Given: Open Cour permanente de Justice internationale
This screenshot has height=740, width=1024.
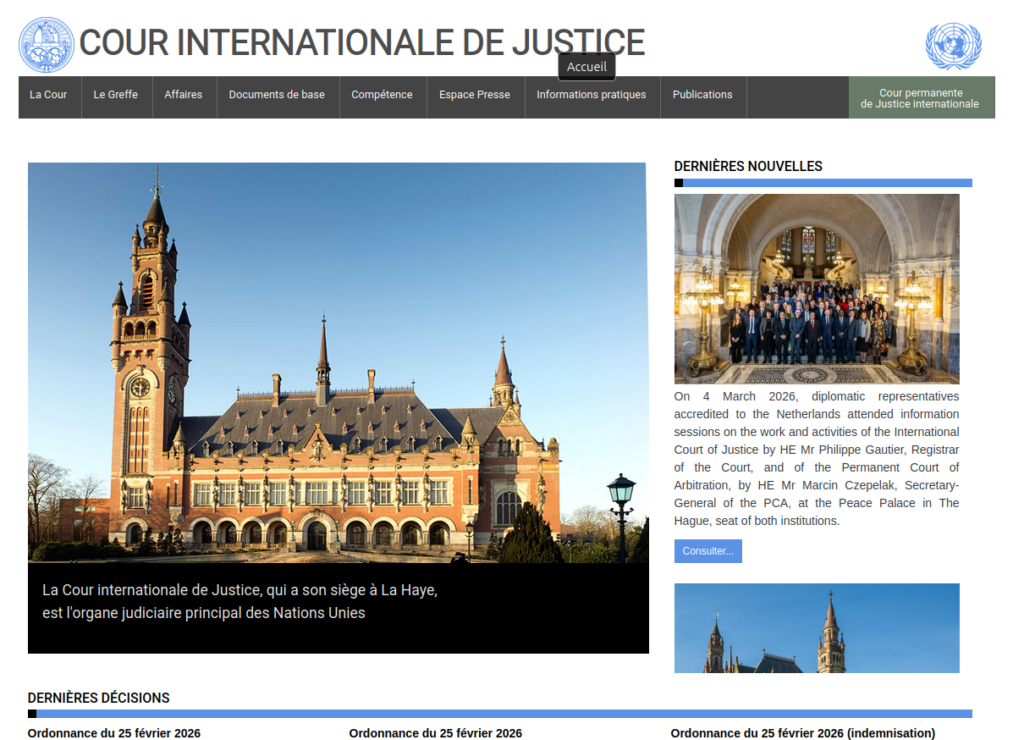Looking at the screenshot, I should [920, 98].
